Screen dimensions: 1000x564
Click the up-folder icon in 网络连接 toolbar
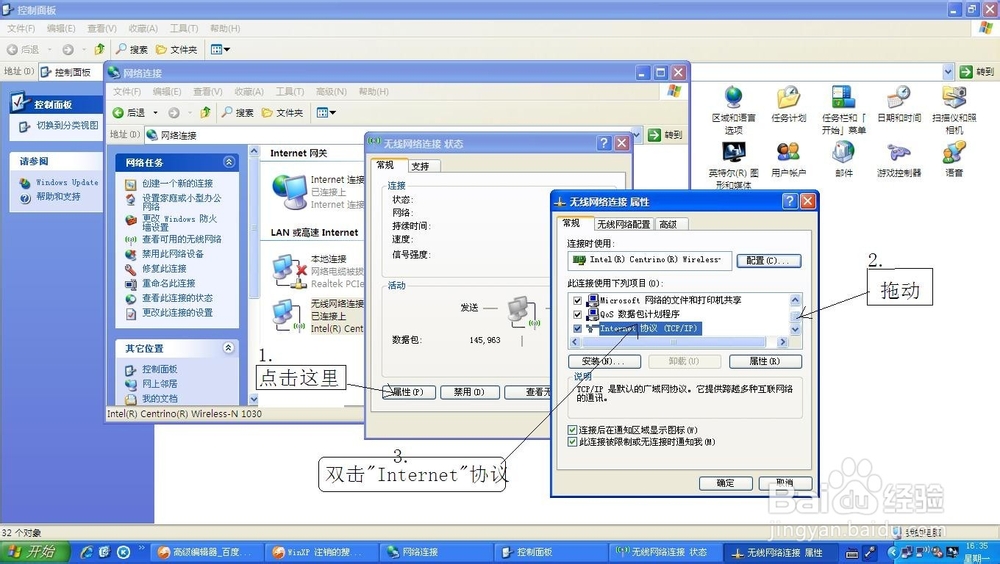[205, 113]
